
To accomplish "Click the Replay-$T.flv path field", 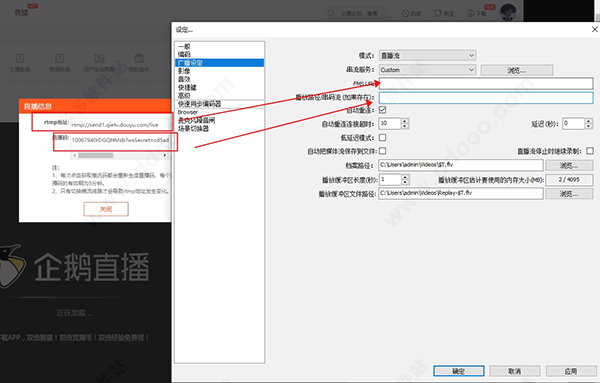I will pos(461,193).
